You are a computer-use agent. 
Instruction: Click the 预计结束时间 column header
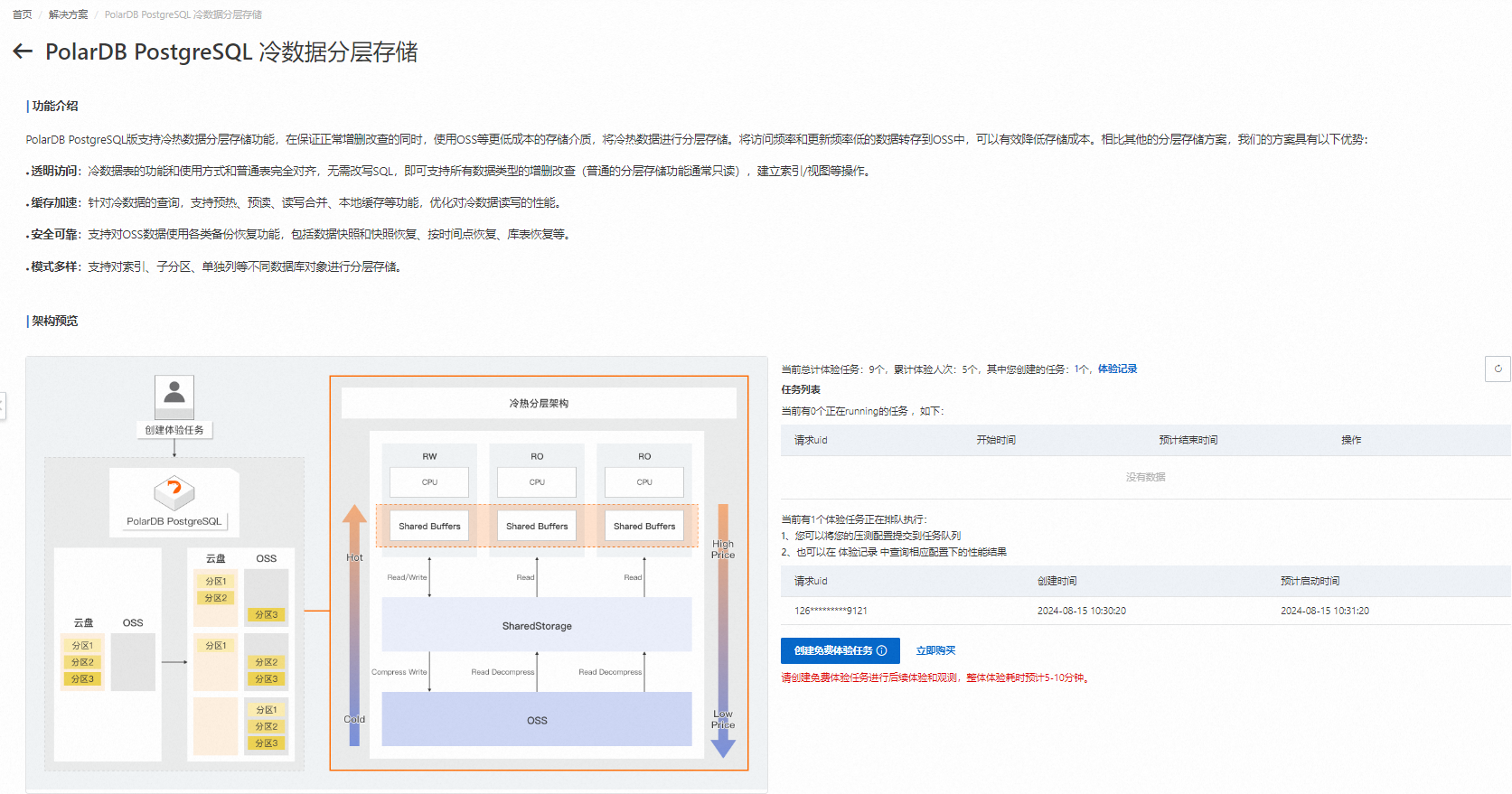click(x=1188, y=440)
